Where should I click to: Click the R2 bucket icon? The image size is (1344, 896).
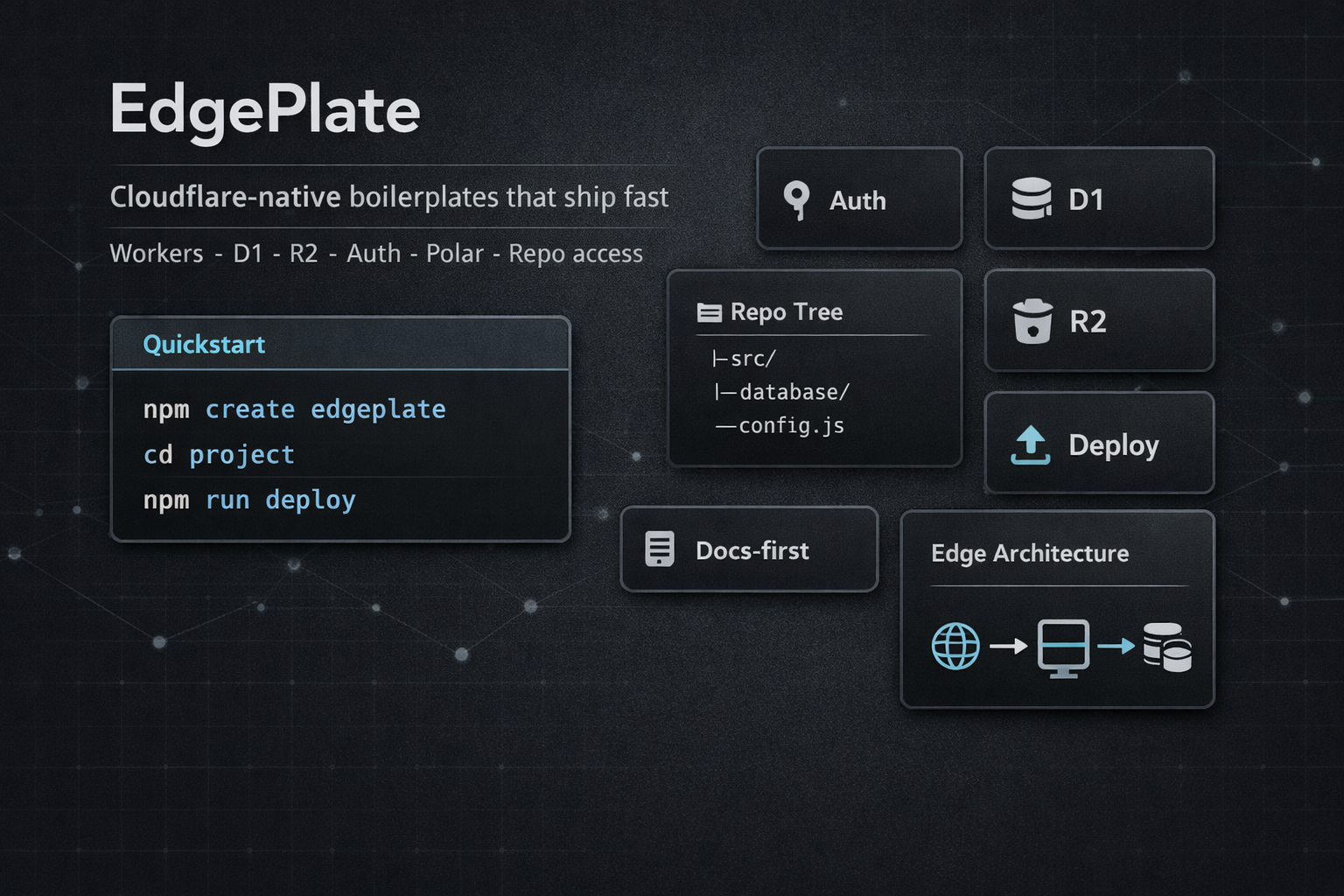[1032, 321]
